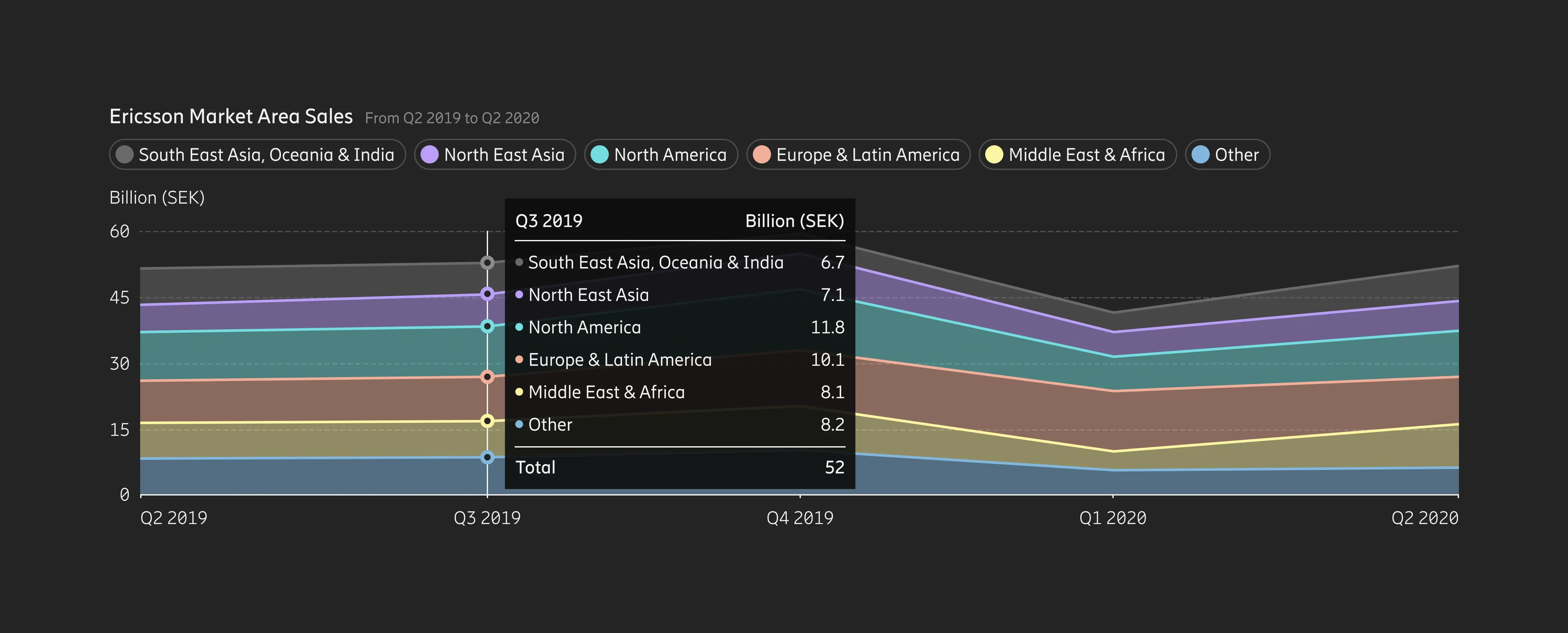Toggle North America series in legend
The image size is (1568, 633).
[x=661, y=154]
